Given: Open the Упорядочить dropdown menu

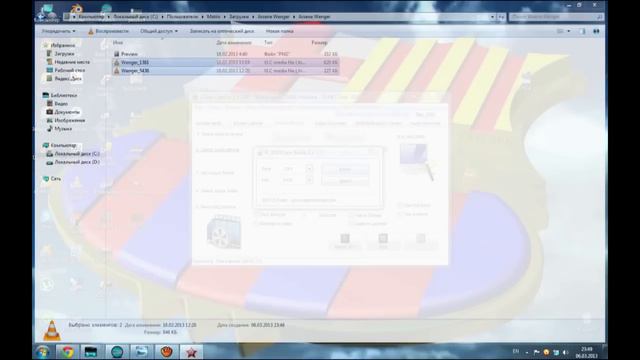Looking at the screenshot, I should [58, 31].
